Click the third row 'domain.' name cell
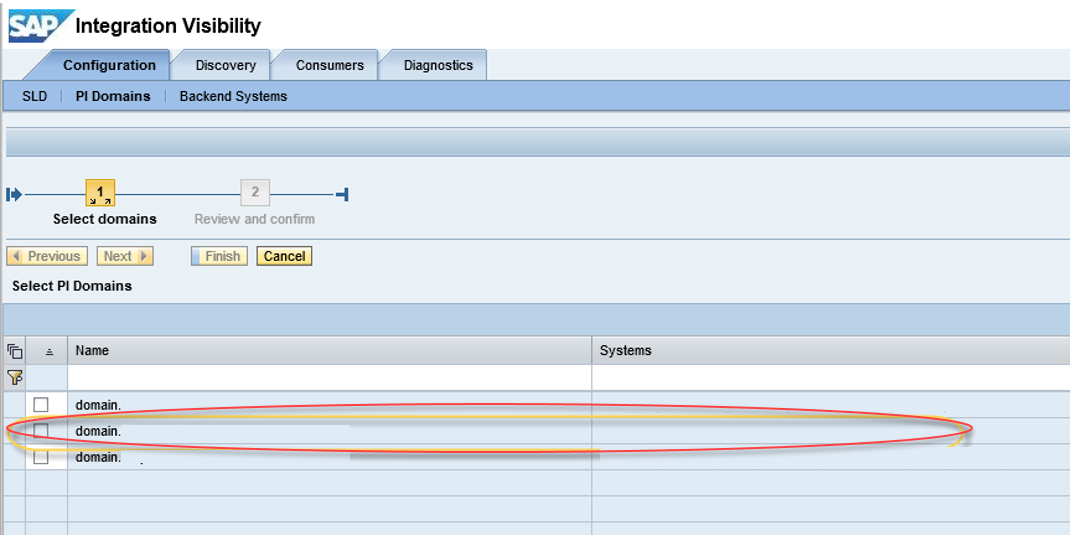1070x535 pixels. point(330,457)
